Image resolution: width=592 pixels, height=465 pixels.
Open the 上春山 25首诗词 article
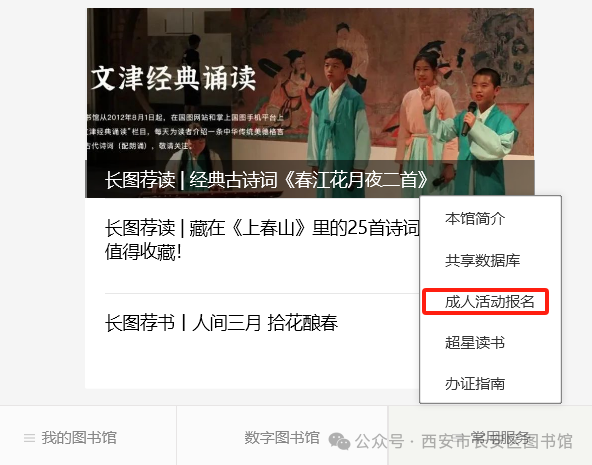tap(262, 240)
